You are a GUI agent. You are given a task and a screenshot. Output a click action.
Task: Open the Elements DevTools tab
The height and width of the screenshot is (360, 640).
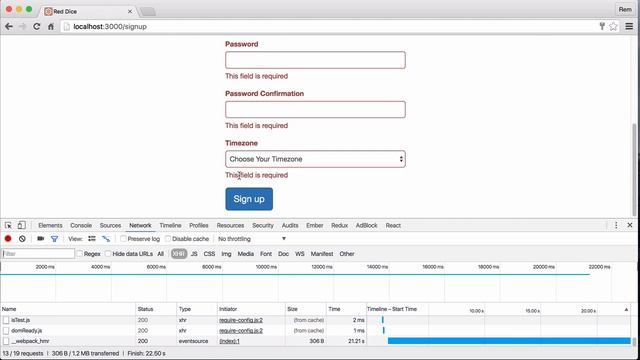click(x=50, y=225)
